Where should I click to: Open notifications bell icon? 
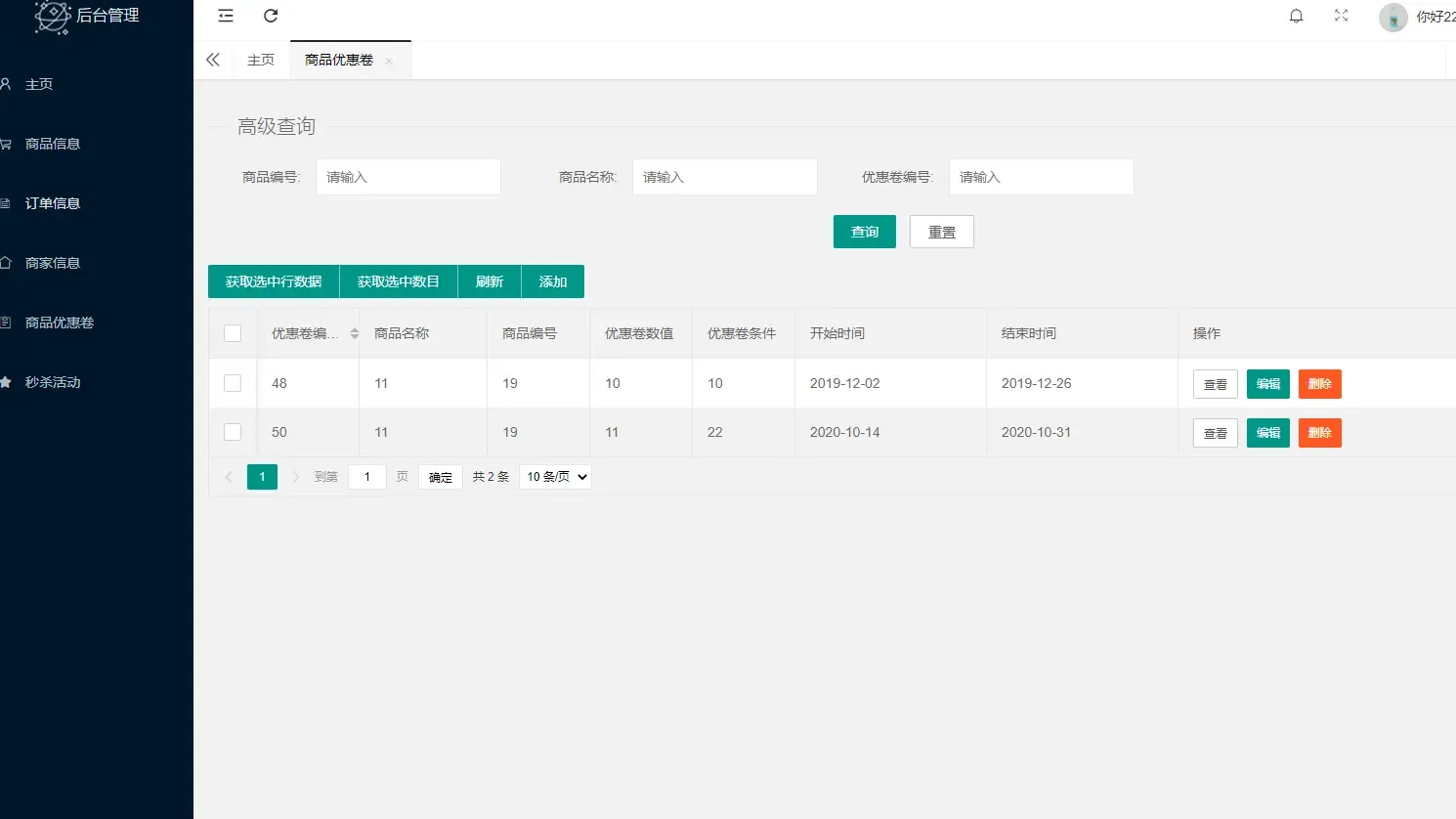tap(1296, 16)
